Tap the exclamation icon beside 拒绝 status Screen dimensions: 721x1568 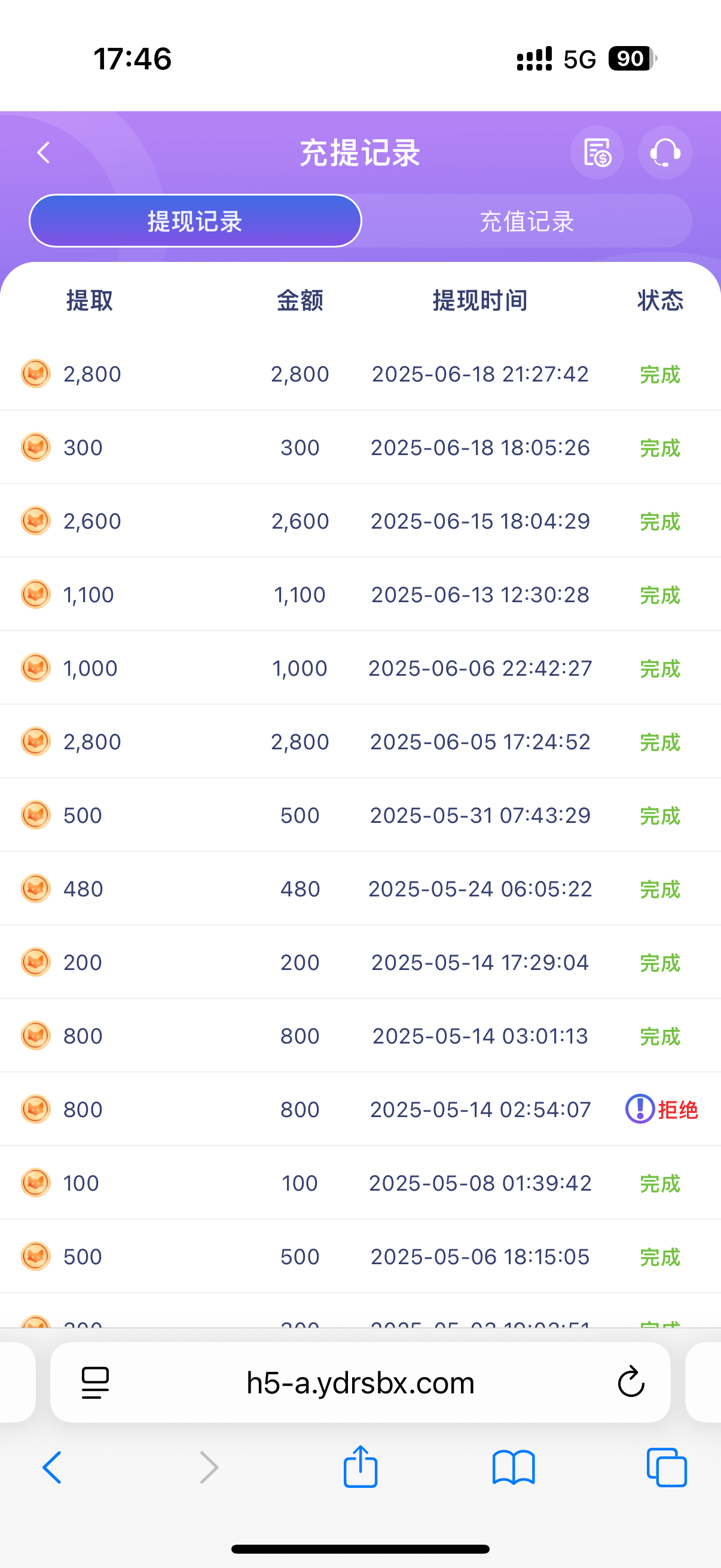coord(640,1109)
